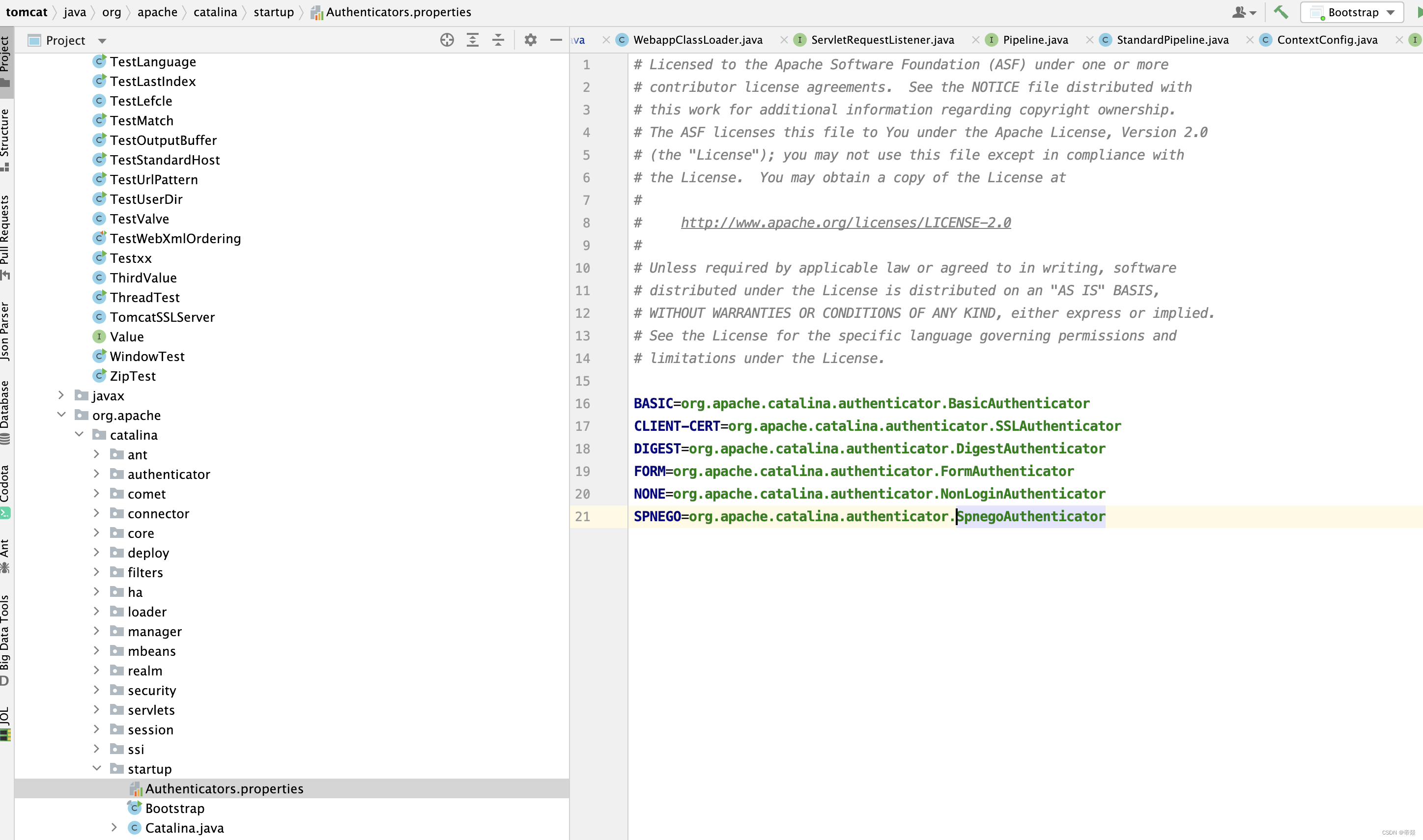The height and width of the screenshot is (840, 1423).
Task: Hide the Project panel with minus icon
Action: point(556,40)
